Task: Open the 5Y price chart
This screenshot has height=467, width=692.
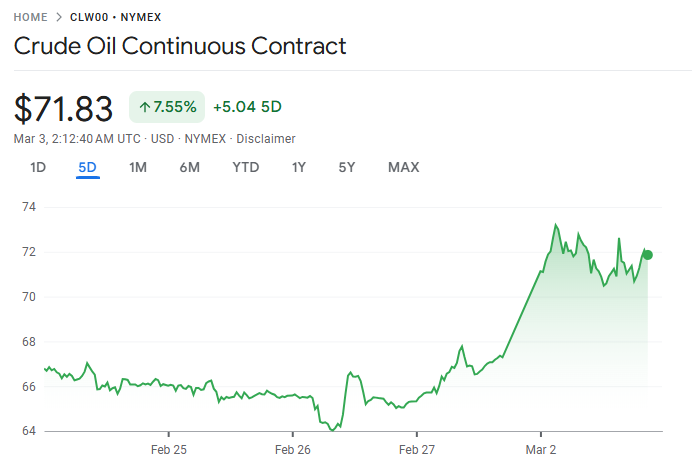Action: (x=347, y=167)
